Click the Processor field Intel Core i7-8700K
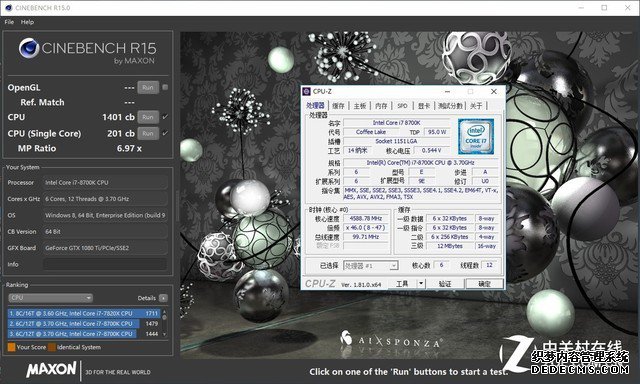The width and height of the screenshot is (640, 384). point(105,182)
